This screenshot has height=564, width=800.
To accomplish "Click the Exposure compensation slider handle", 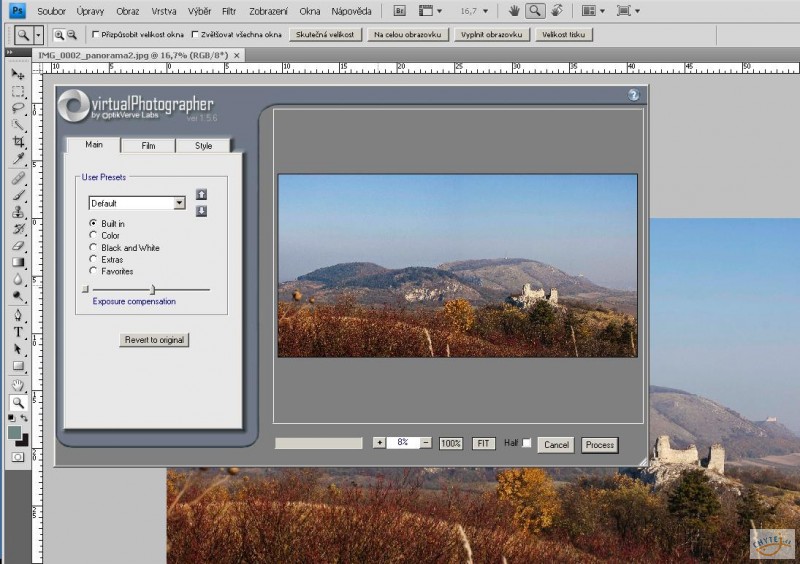I will point(152,290).
